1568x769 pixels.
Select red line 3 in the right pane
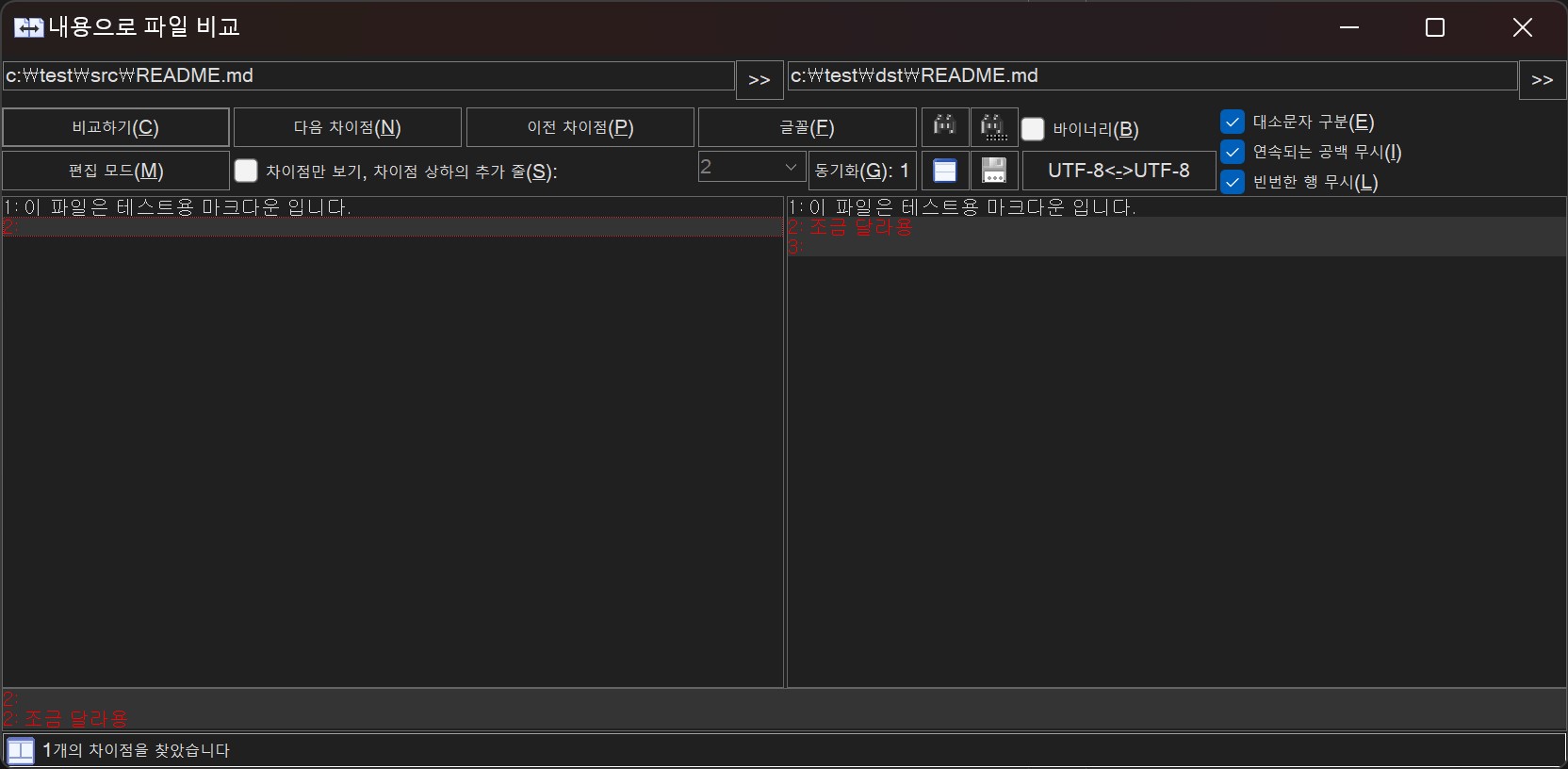1177,247
